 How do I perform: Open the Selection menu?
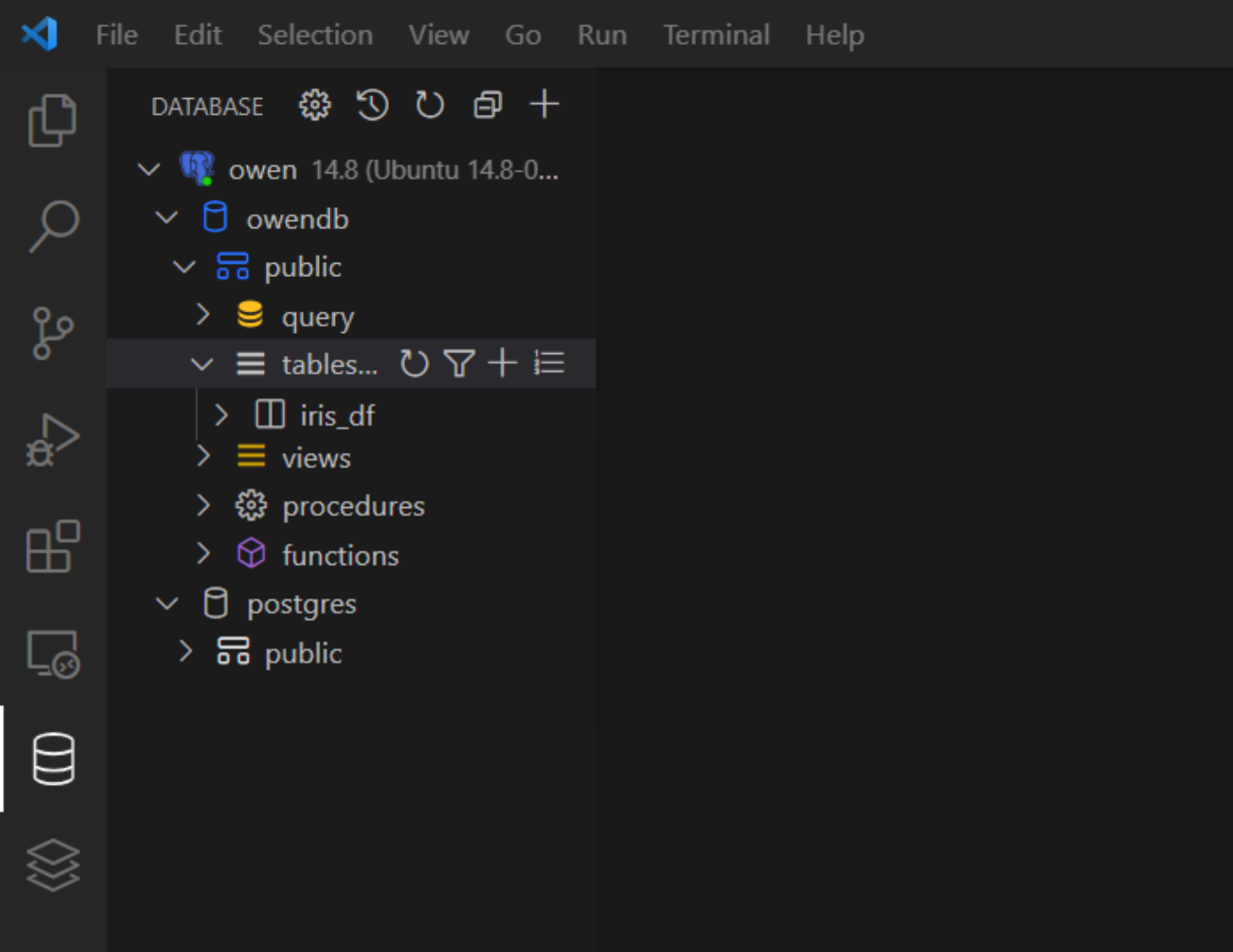click(x=315, y=34)
